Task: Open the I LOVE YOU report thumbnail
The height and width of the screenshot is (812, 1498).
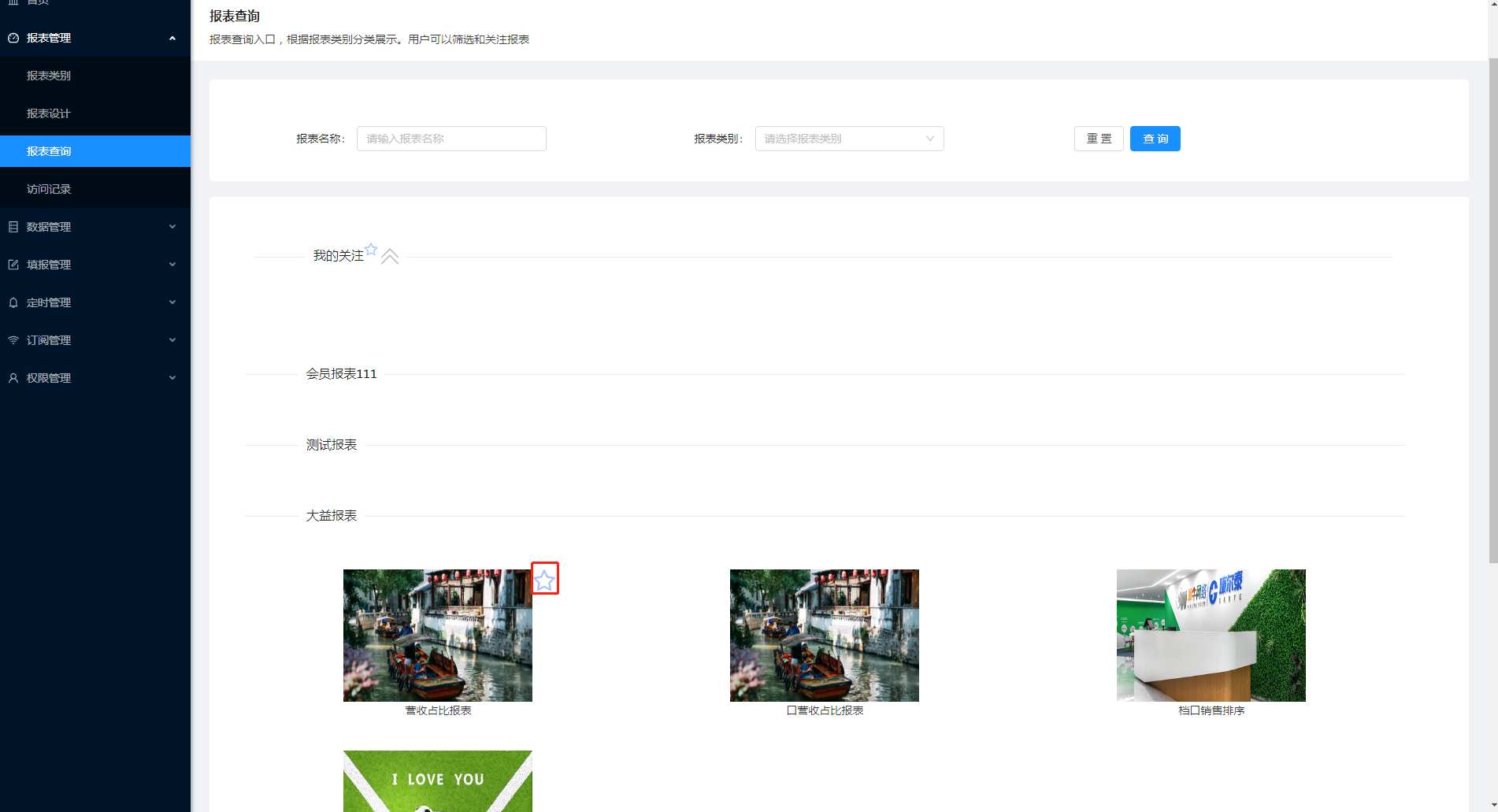Action: (x=438, y=781)
